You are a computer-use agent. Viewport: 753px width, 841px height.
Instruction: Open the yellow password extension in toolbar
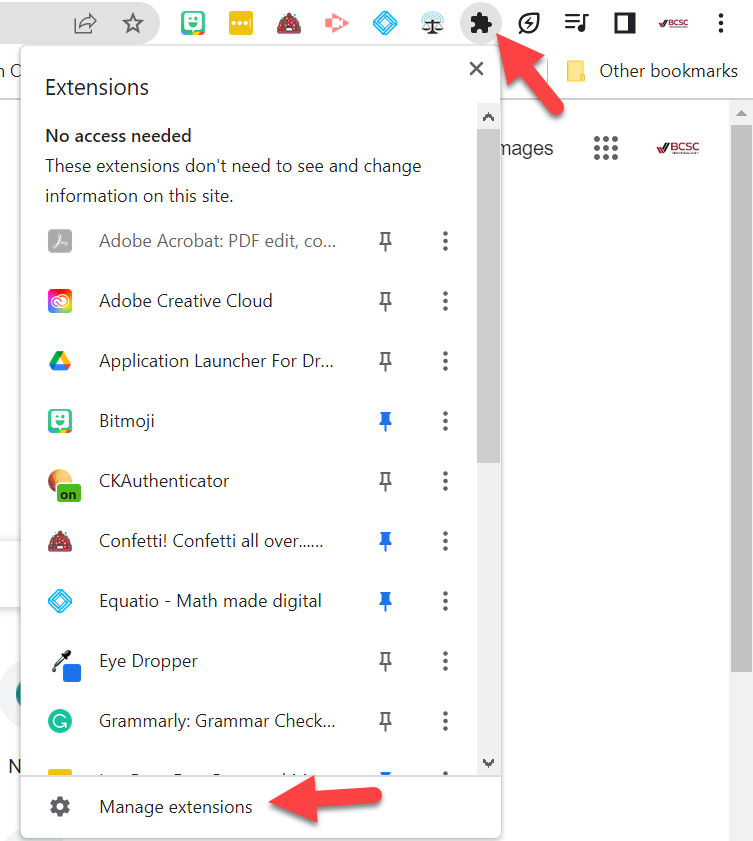click(241, 24)
